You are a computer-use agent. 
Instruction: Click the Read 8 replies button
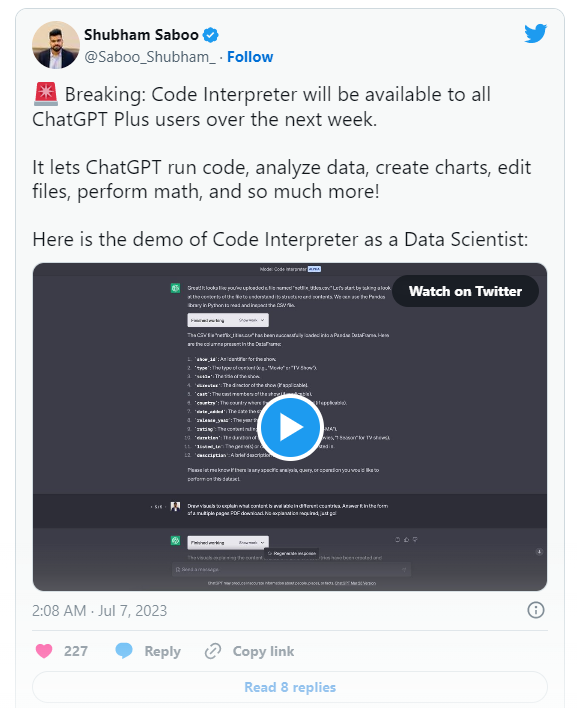(290, 687)
